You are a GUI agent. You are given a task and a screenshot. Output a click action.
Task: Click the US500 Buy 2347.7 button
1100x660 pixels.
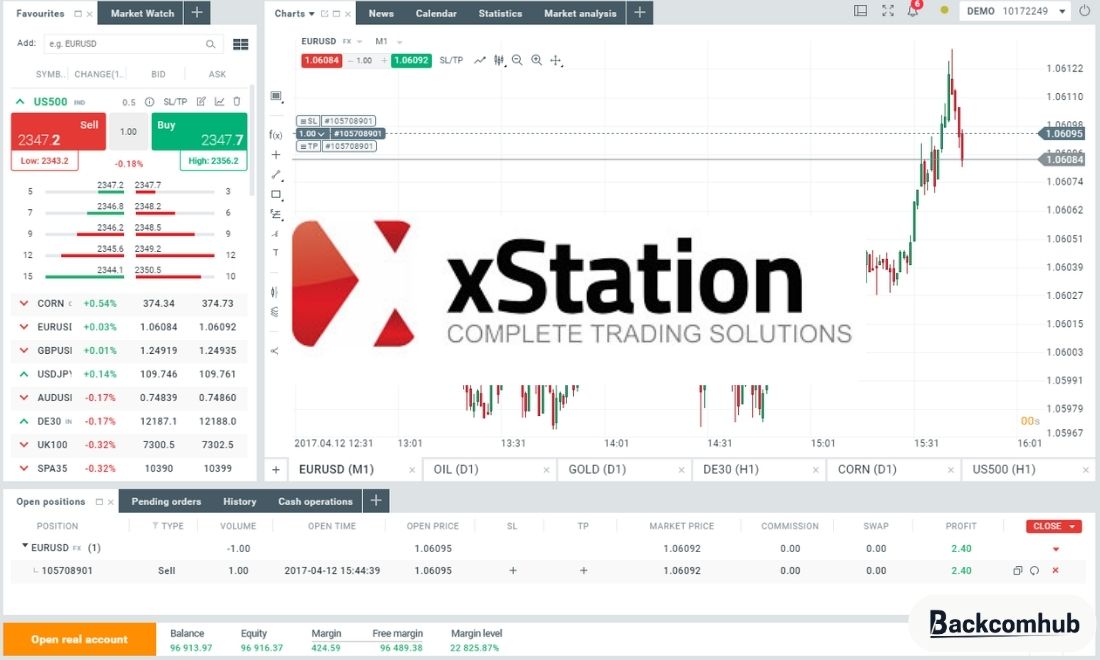click(199, 132)
